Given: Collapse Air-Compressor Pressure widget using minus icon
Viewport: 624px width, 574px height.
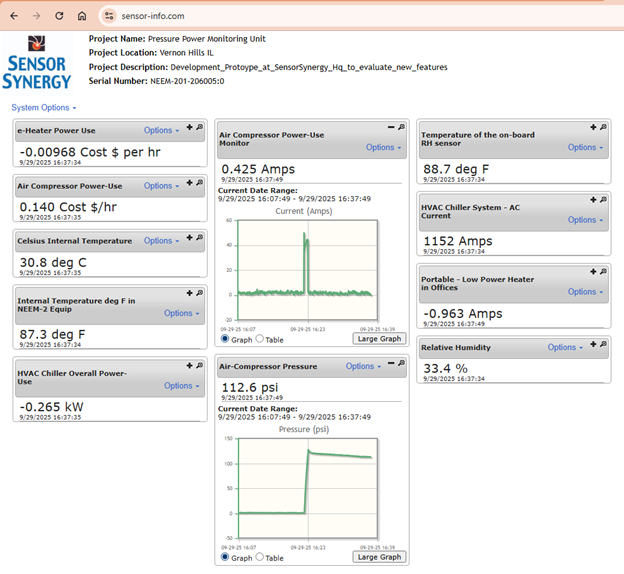Looking at the screenshot, I should tap(392, 363).
